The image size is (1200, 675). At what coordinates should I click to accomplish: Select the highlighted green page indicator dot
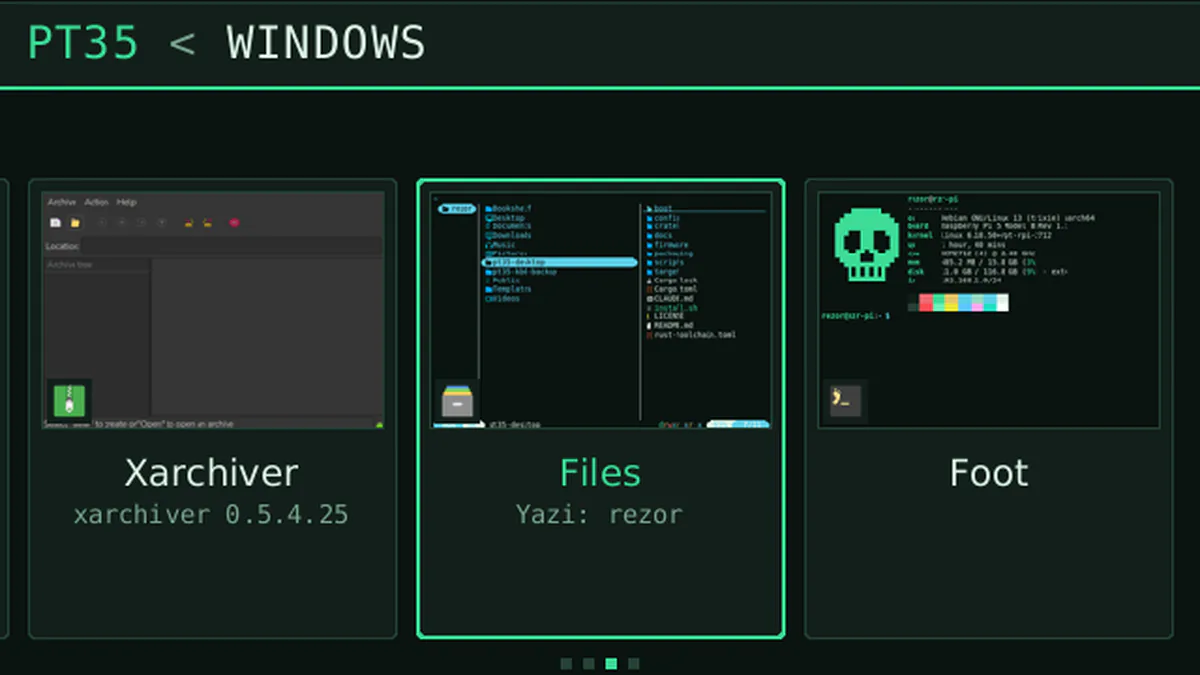611,663
